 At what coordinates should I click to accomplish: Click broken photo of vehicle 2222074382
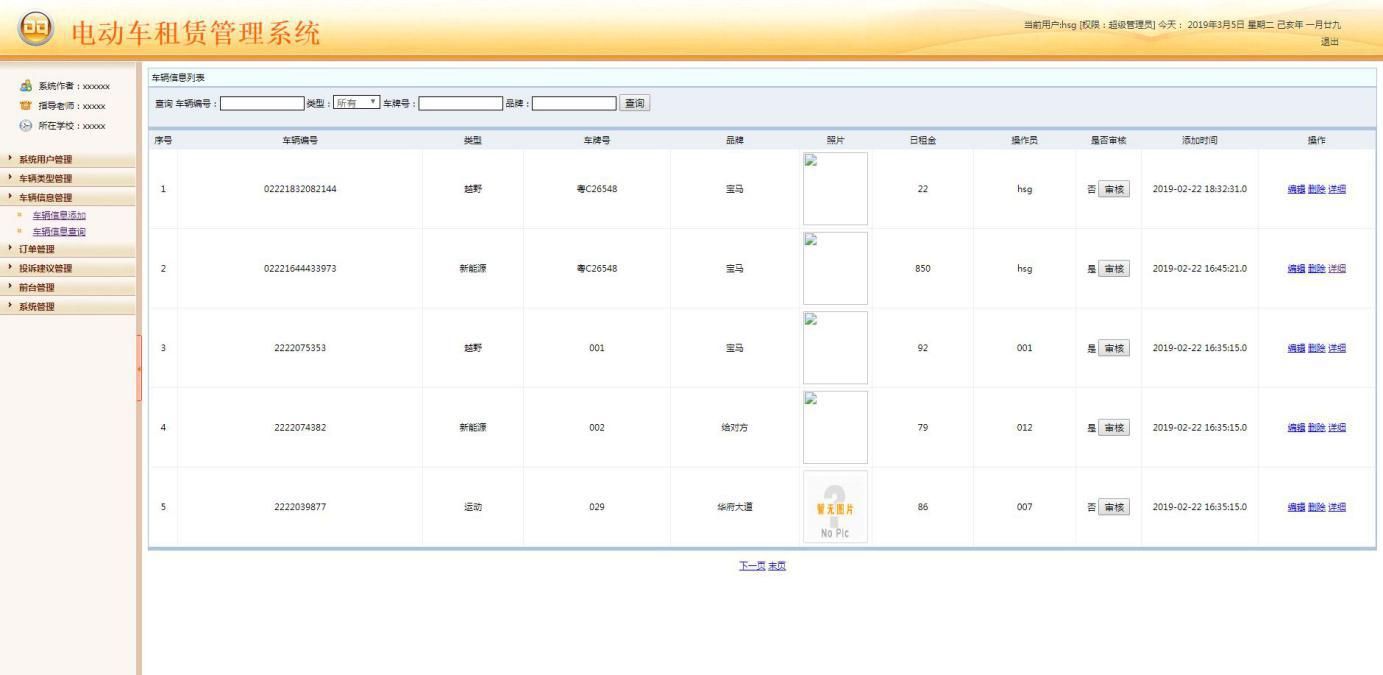(x=835, y=427)
